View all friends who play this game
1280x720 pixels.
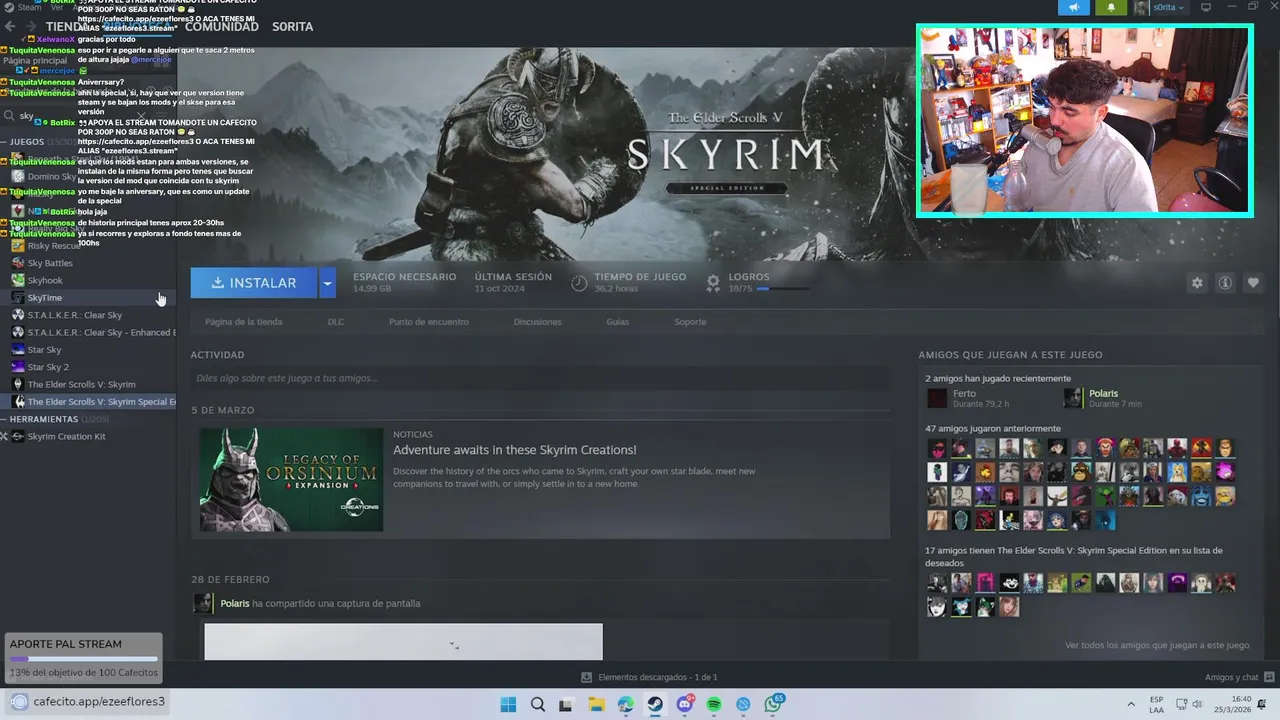click(x=1157, y=645)
